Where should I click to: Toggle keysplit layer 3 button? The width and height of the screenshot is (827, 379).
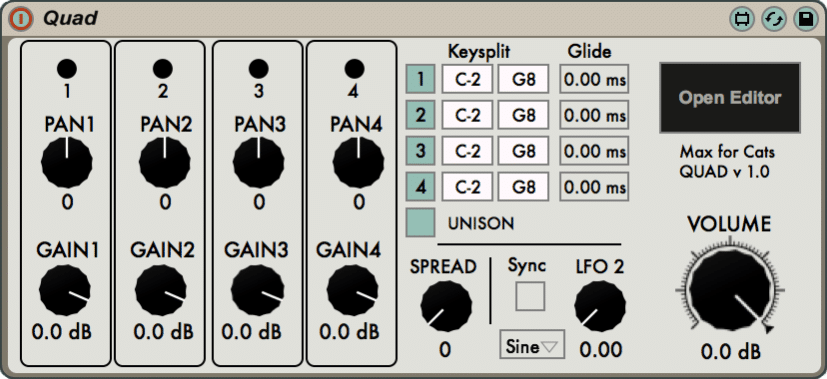pyautogui.click(x=420, y=151)
